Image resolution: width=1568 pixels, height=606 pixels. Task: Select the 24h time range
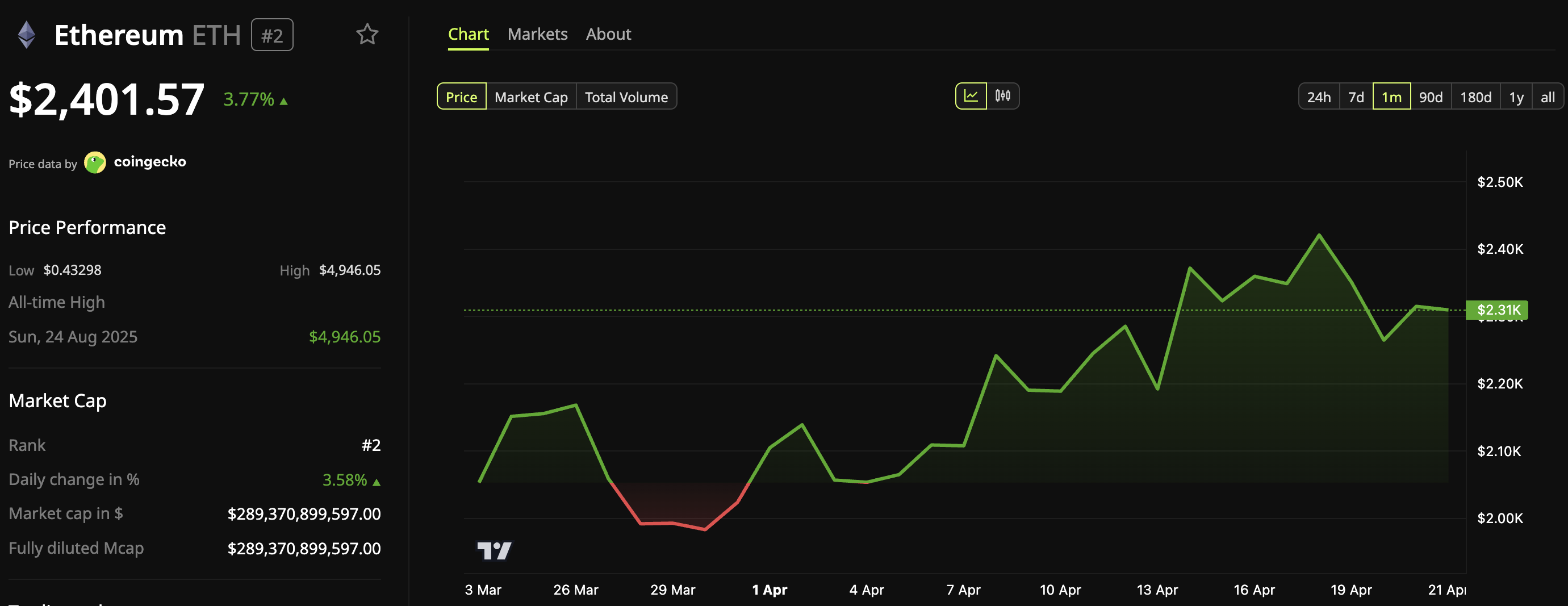click(1319, 96)
